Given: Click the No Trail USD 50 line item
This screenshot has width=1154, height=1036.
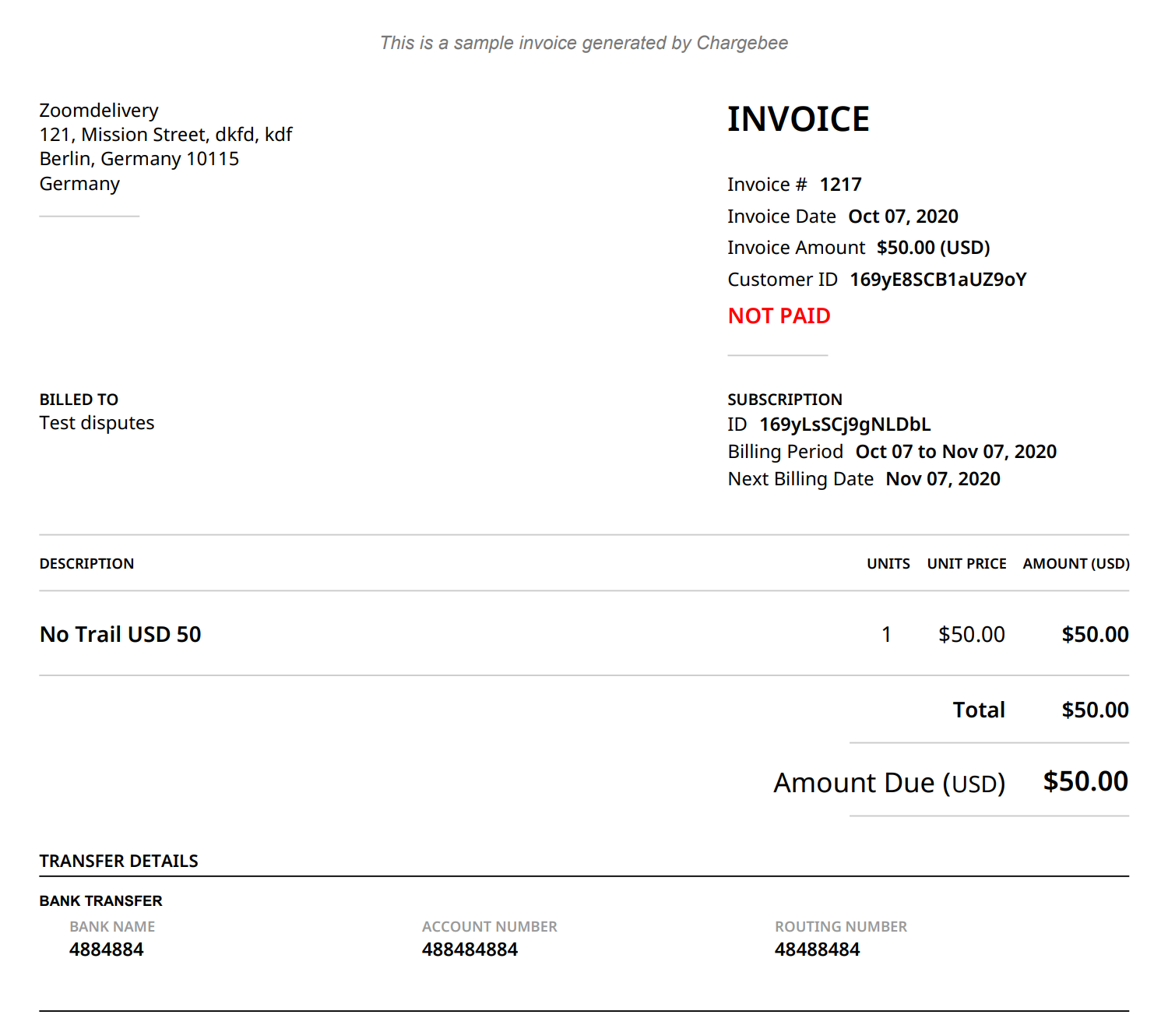Looking at the screenshot, I should (x=121, y=635).
